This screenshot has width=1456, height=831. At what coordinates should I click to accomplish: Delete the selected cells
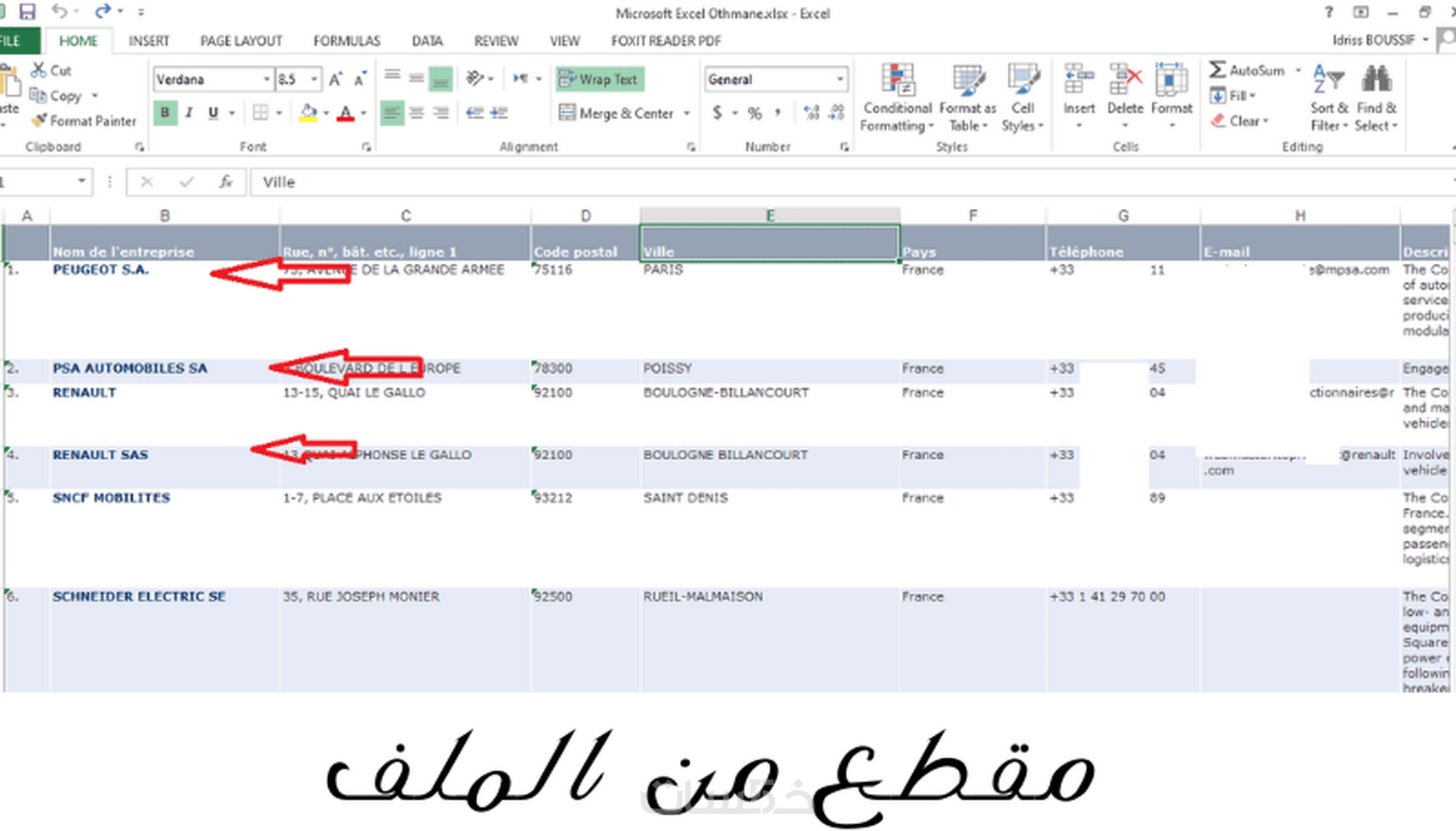[1125, 97]
